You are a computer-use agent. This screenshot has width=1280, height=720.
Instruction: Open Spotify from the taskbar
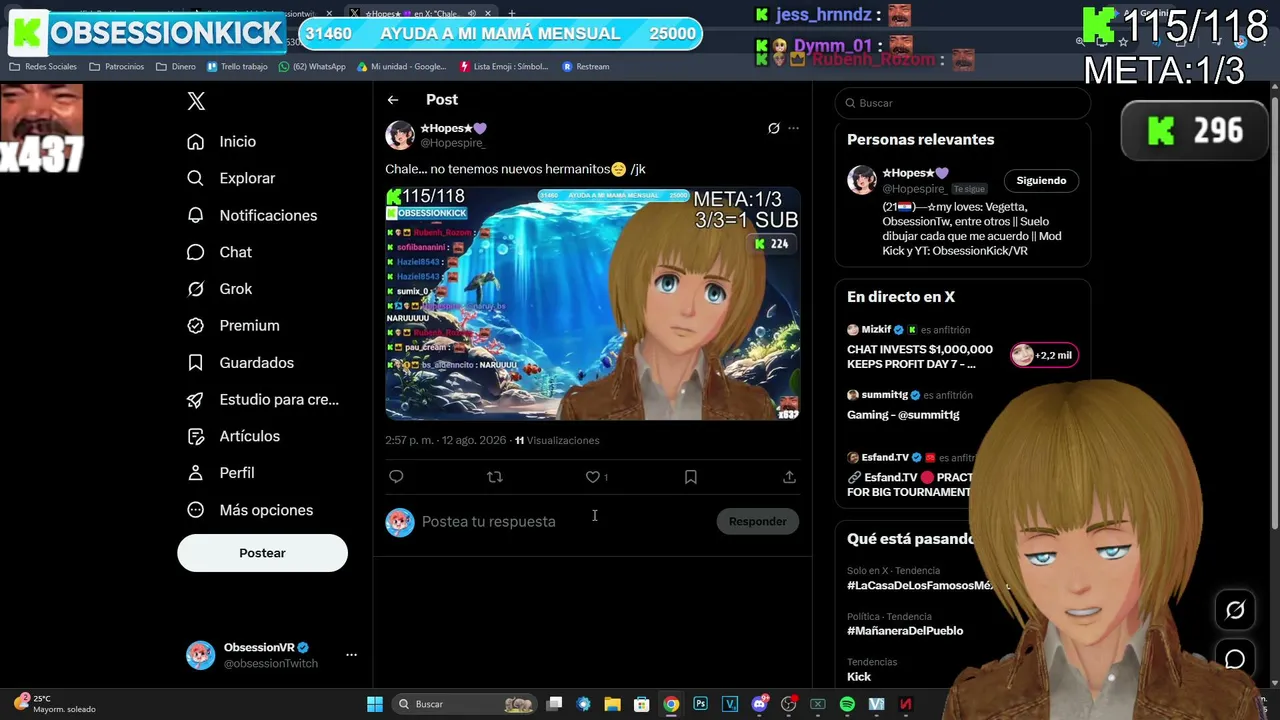pos(847,704)
